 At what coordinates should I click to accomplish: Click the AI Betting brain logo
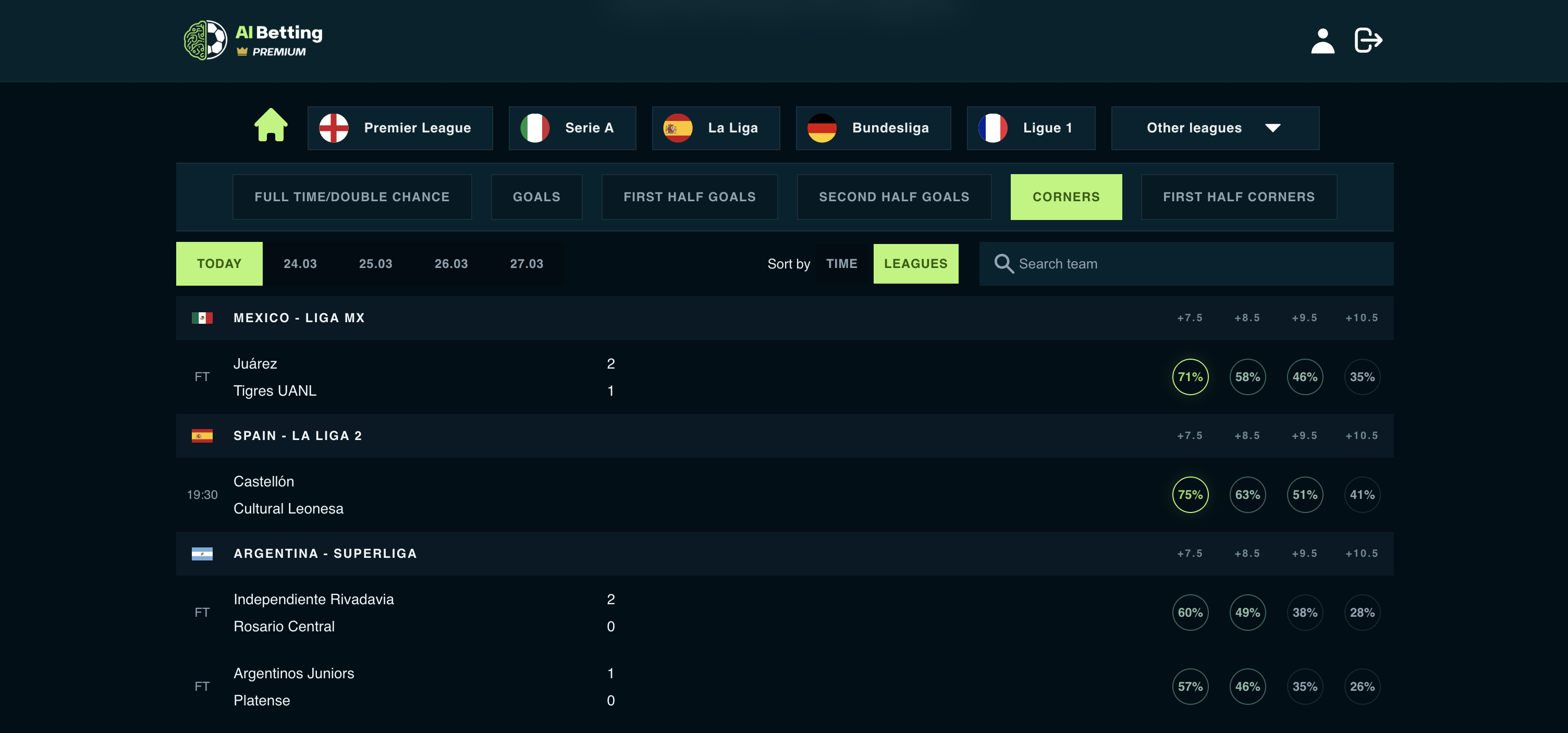(x=205, y=40)
